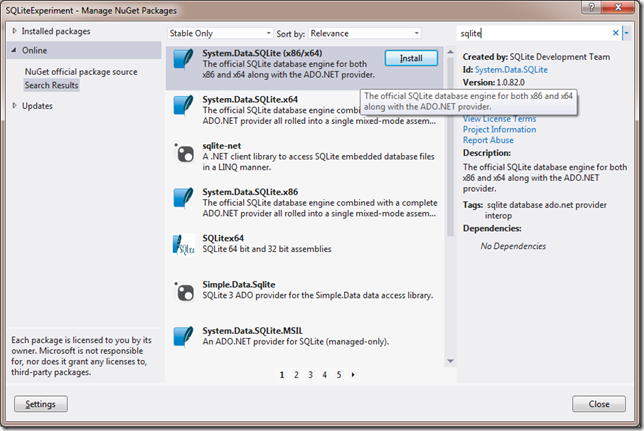Open the search box history dropdown arrow
The image size is (644, 431).
point(626,33)
